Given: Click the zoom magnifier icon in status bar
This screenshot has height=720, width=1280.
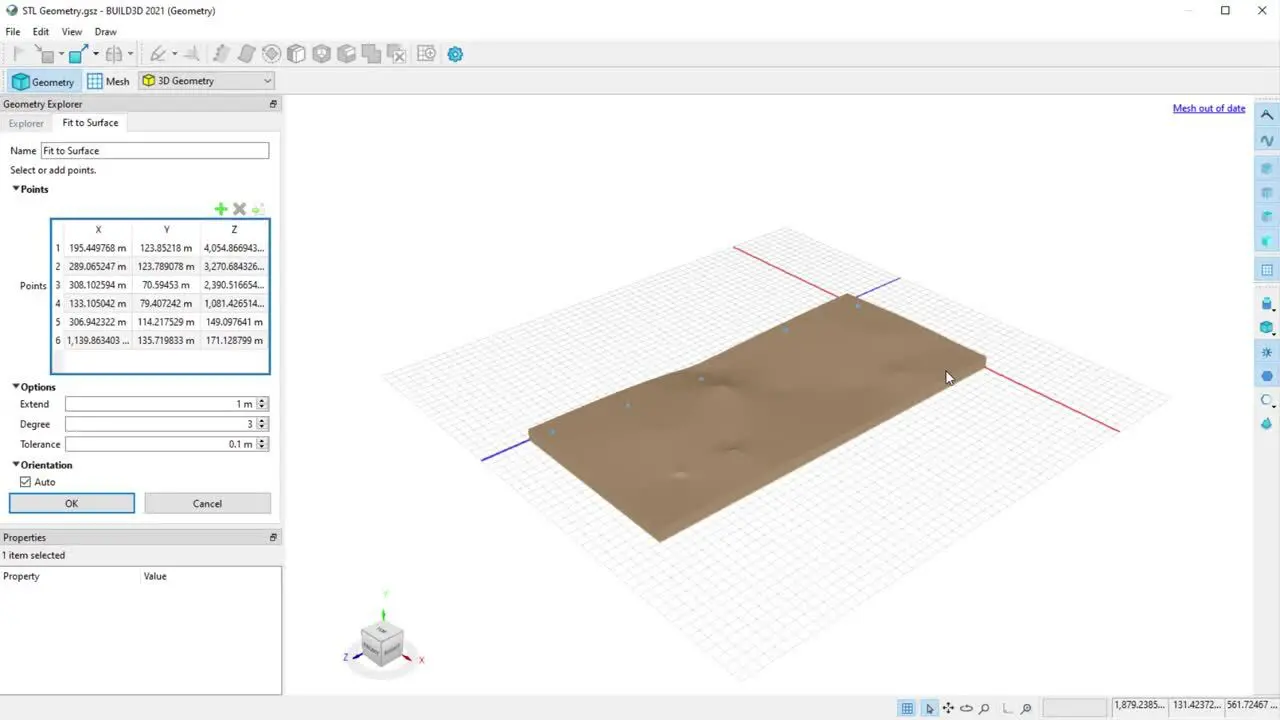Looking at the screenshot, I should [985, 708].
